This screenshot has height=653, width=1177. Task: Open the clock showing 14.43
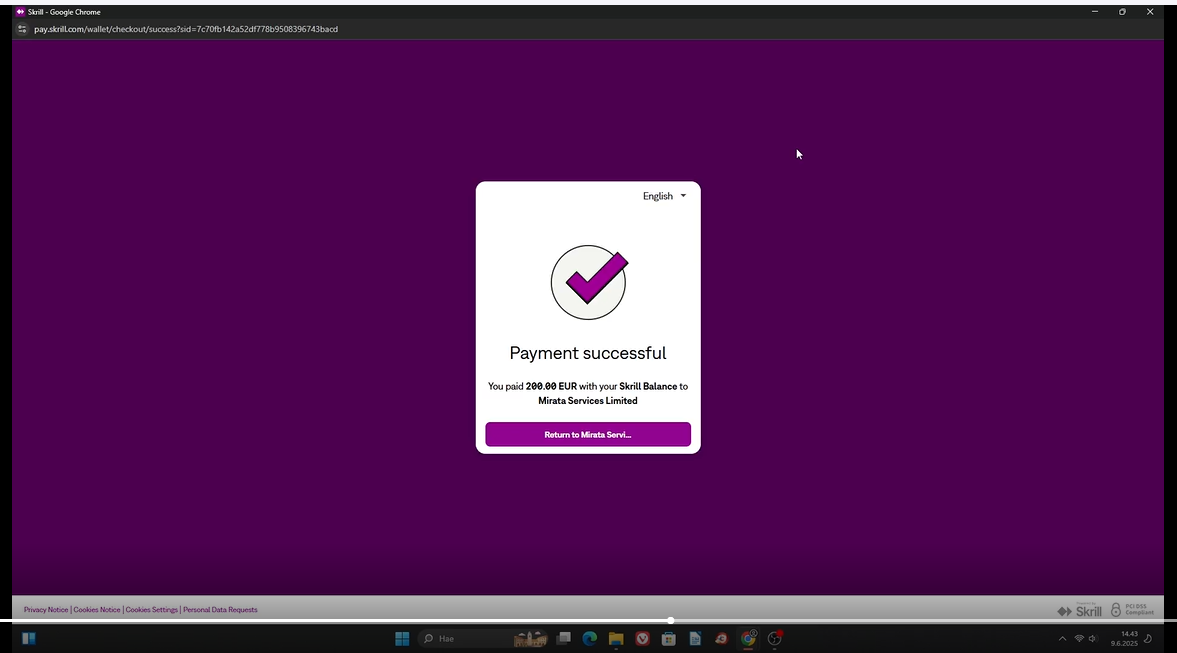1124,639
